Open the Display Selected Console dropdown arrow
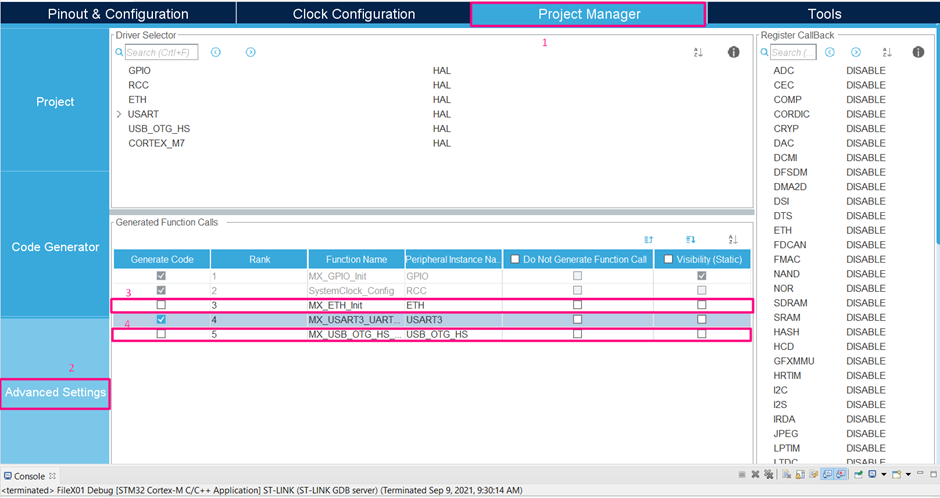The height and width of the screenshot is (498, 940). [x=884, y=475]
